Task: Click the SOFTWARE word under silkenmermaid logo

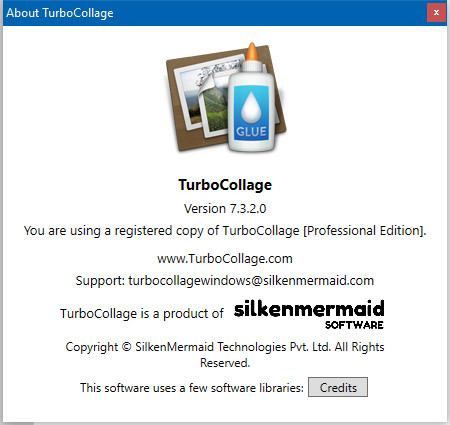Action: pyautogui.click(x=354, y=325)
